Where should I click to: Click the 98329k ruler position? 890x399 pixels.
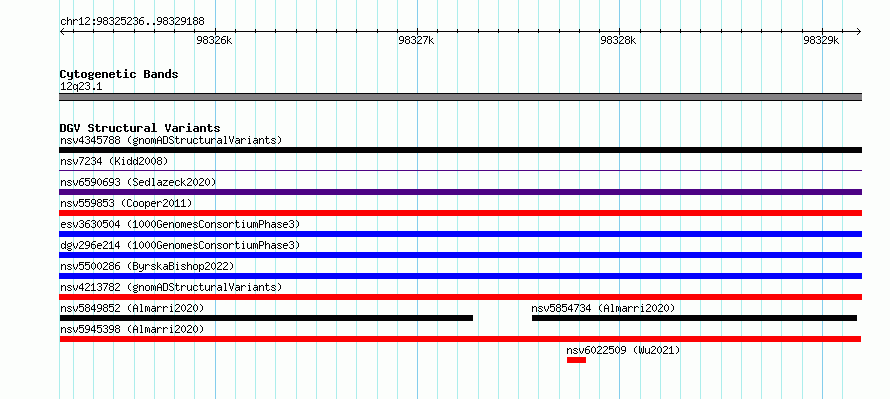click(821, 40)
